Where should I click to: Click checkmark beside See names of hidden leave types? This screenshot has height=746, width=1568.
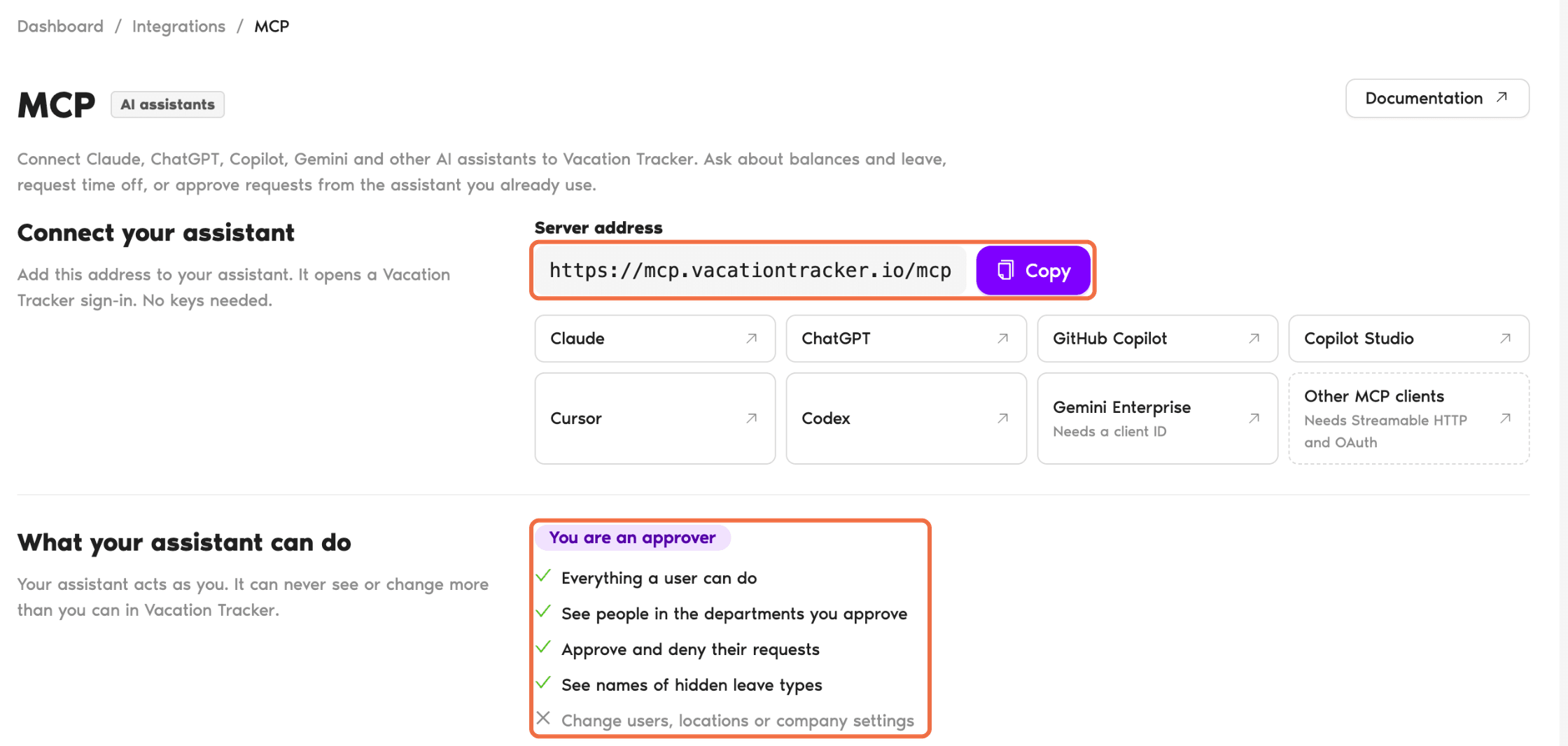click(x=544, y=683)
